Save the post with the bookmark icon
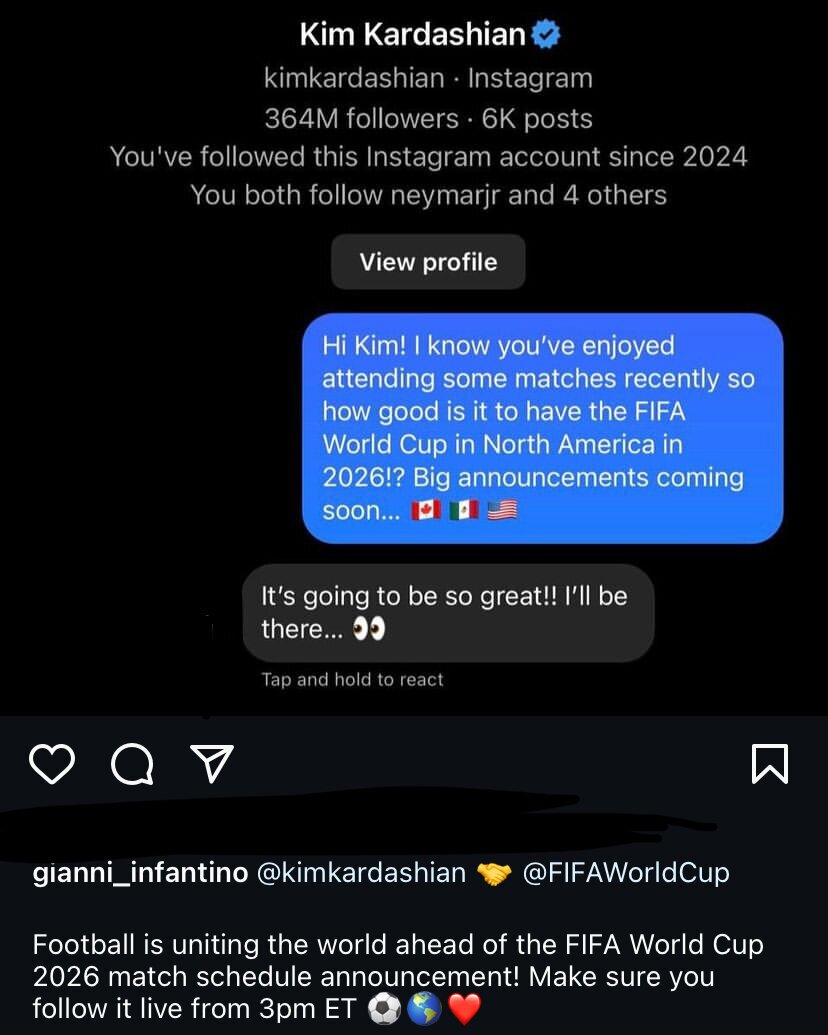This screenshot has width=828, height=1035. point(769,764)
